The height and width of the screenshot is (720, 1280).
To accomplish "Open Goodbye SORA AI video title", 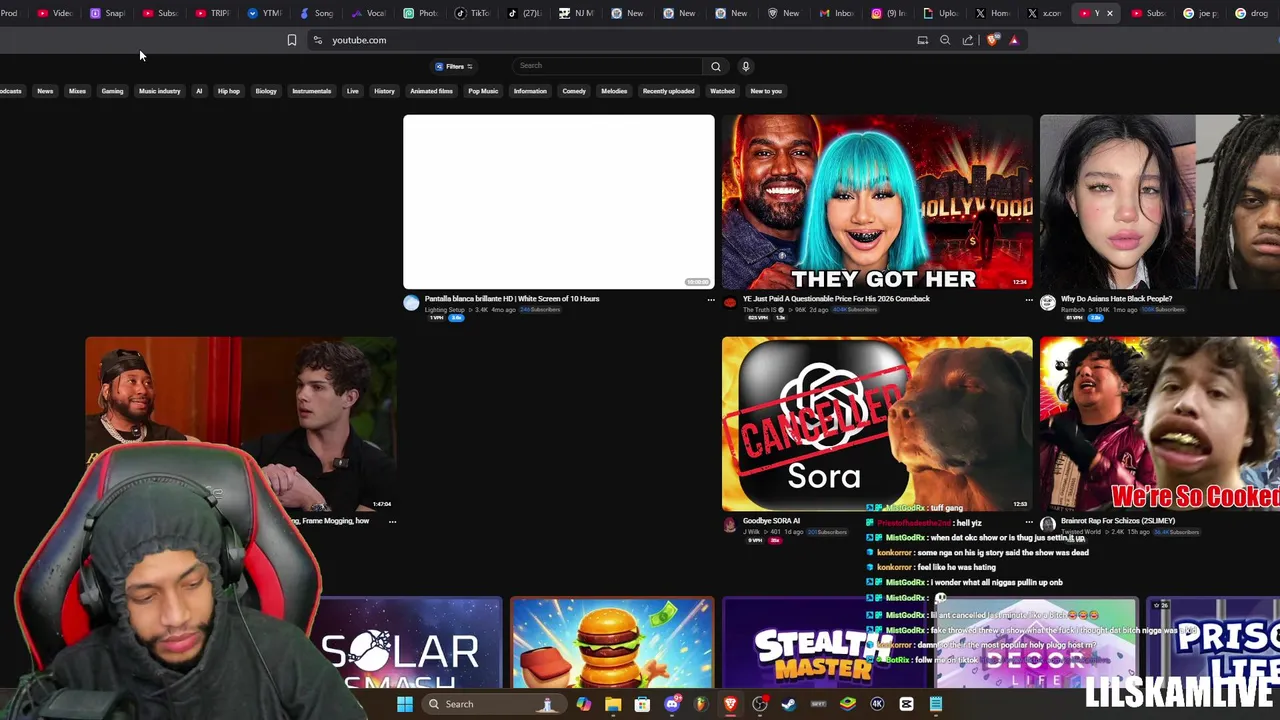I will [x=771, y=520].
